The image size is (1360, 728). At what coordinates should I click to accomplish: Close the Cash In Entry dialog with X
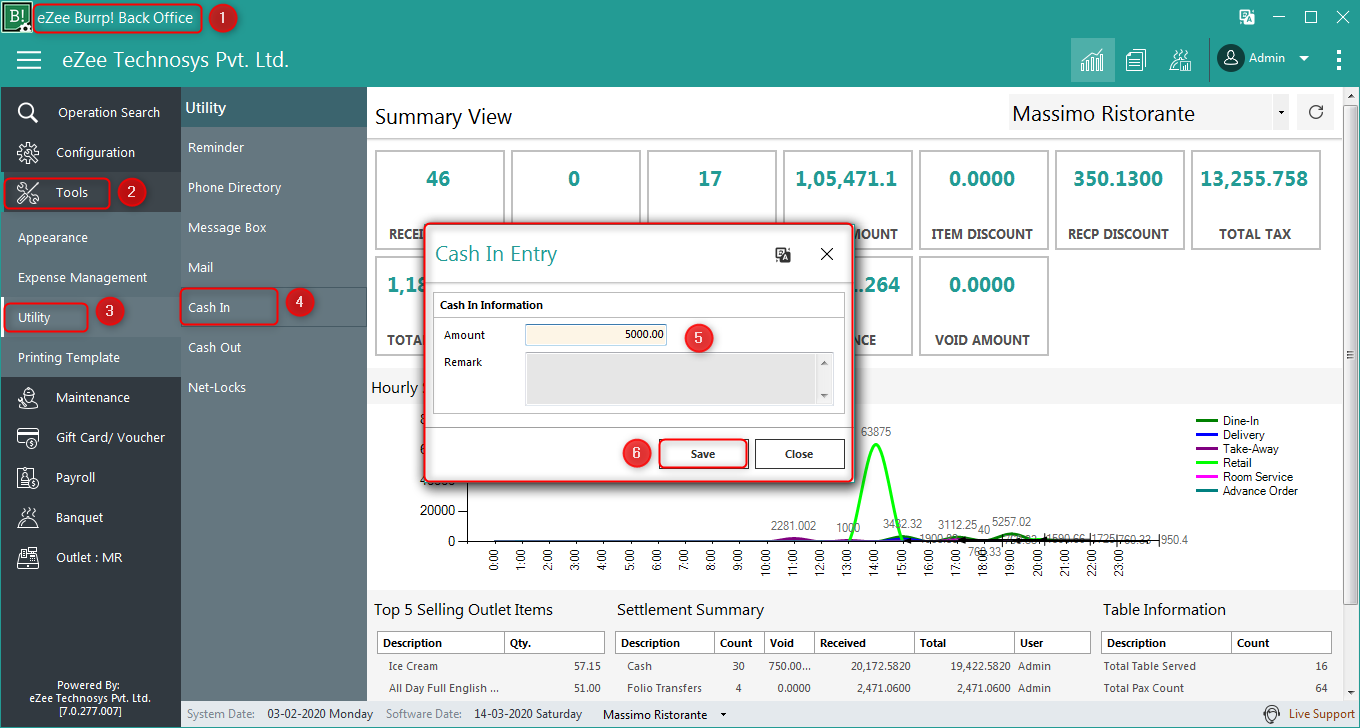click(827, 254)
